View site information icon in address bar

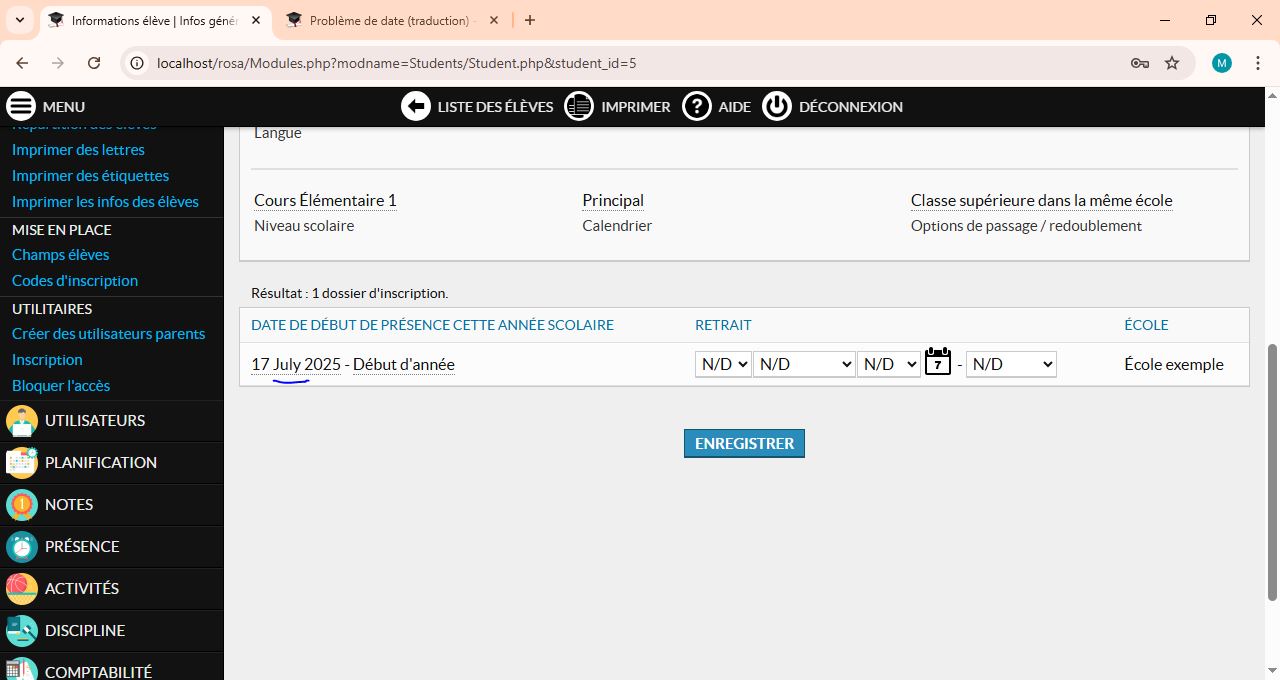coord(138,63)
